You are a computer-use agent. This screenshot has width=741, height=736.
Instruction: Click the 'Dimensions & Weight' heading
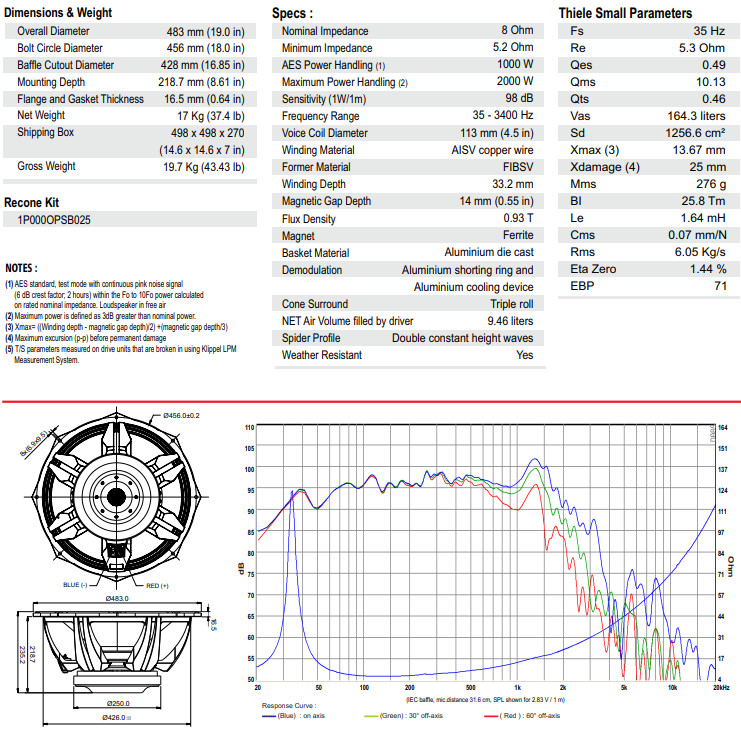pos(58,13)
